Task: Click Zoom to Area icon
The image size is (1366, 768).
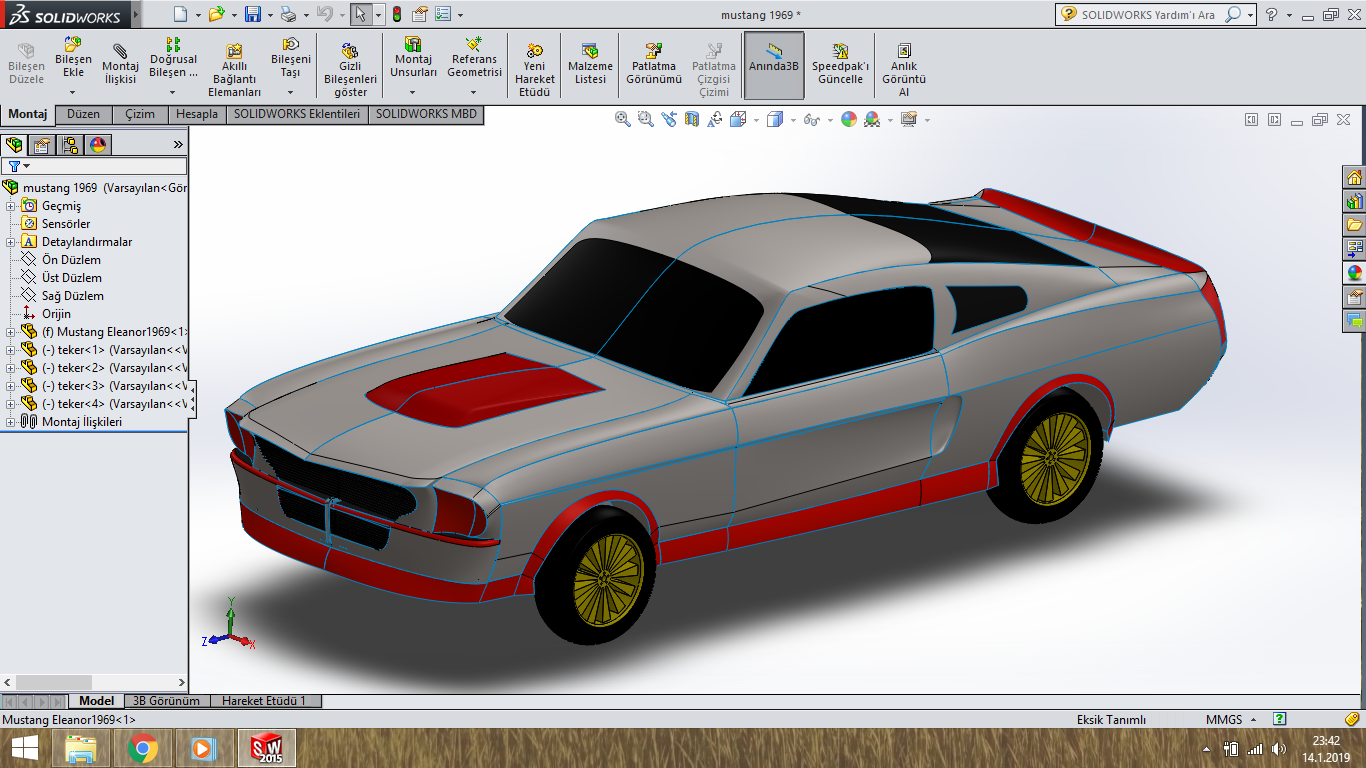Action: click(646, 119)
